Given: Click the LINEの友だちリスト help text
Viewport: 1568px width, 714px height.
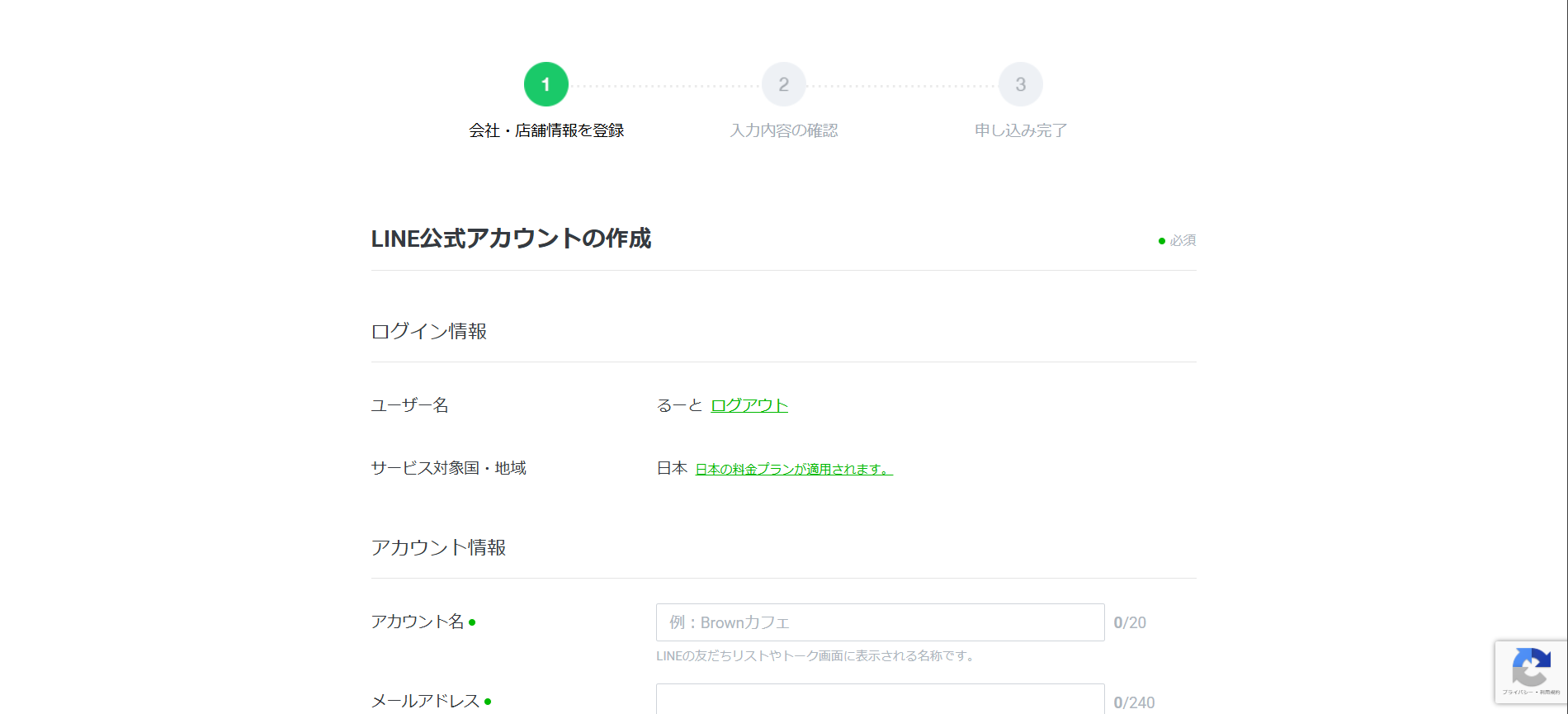Looking at the screenshot, I should point(817,656).
